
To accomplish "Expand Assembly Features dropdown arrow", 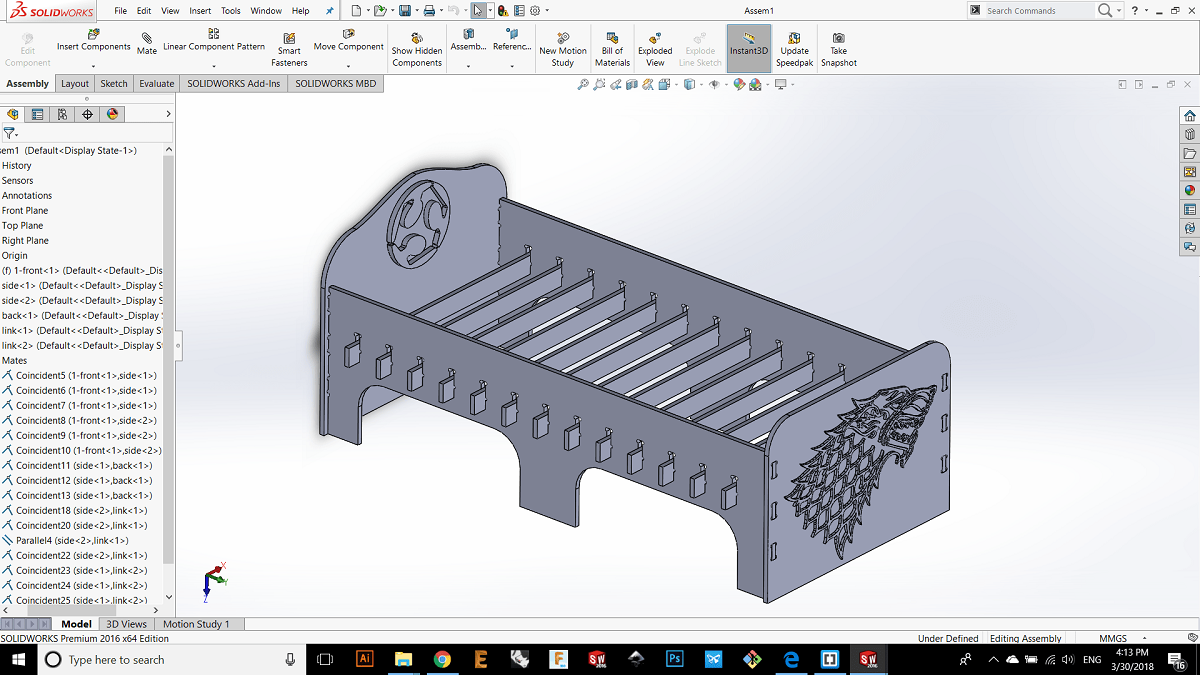I will (x=468, y=66).
